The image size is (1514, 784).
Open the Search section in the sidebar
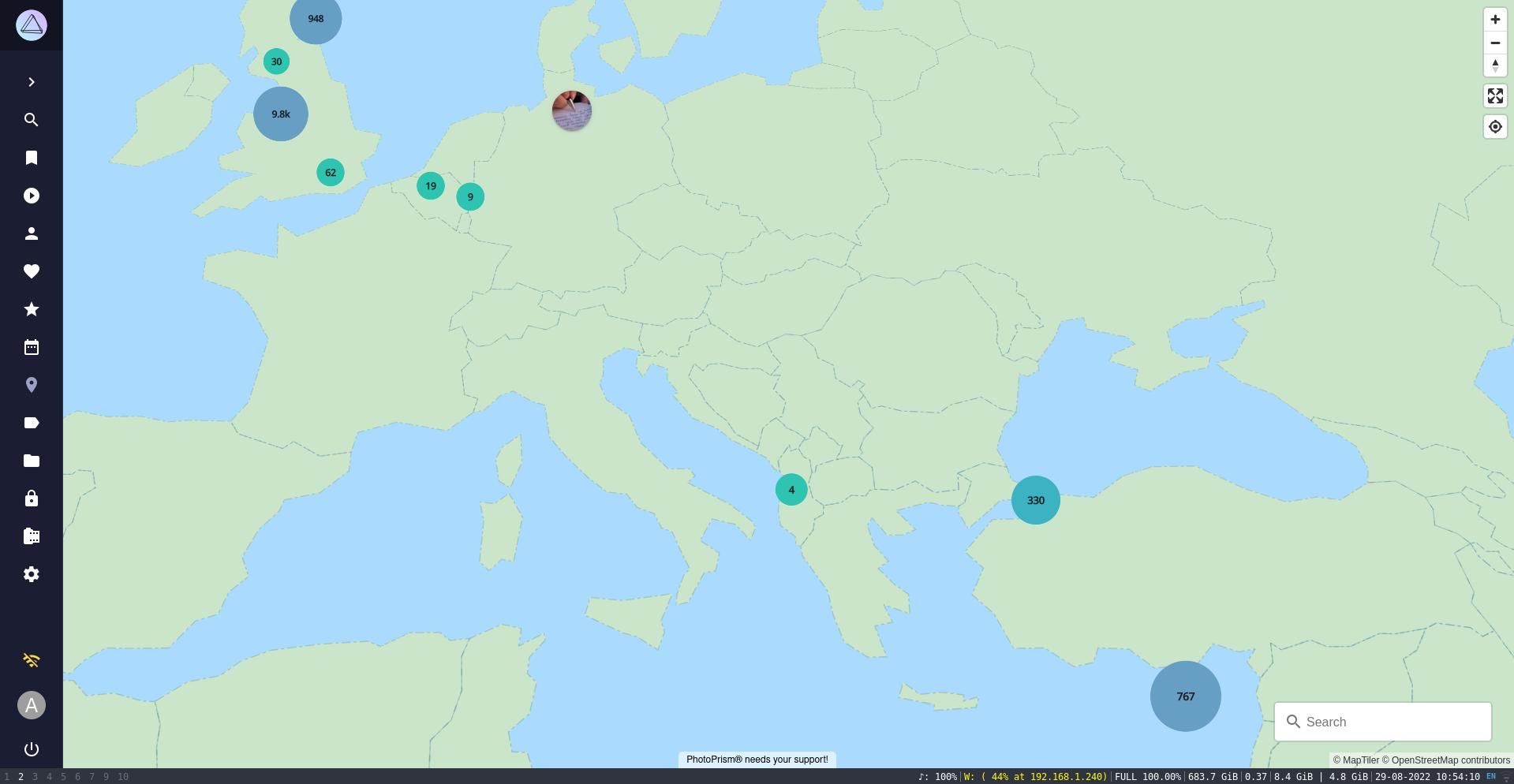coord(32,120)
